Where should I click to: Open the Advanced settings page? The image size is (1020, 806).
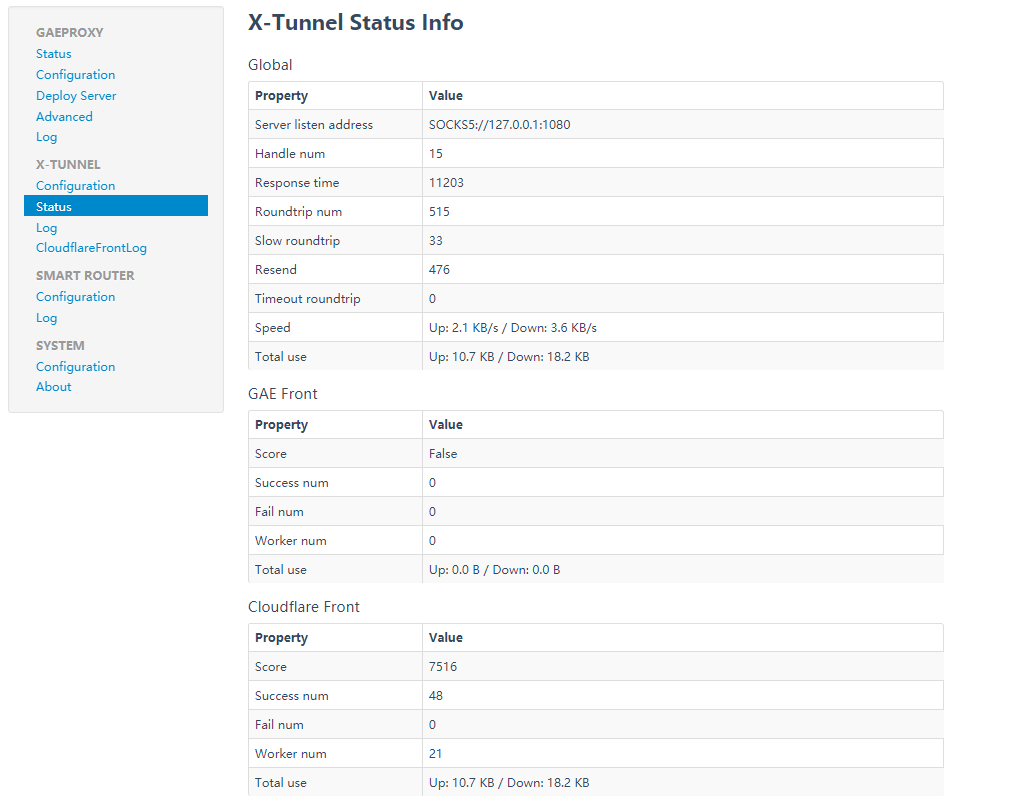click(x=64, y=116)
